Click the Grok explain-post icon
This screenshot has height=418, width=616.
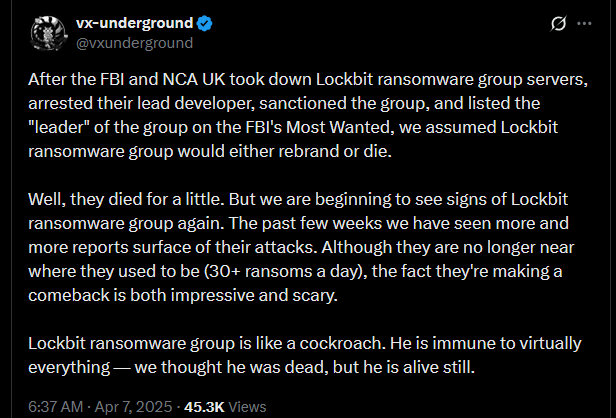(562, 23)
